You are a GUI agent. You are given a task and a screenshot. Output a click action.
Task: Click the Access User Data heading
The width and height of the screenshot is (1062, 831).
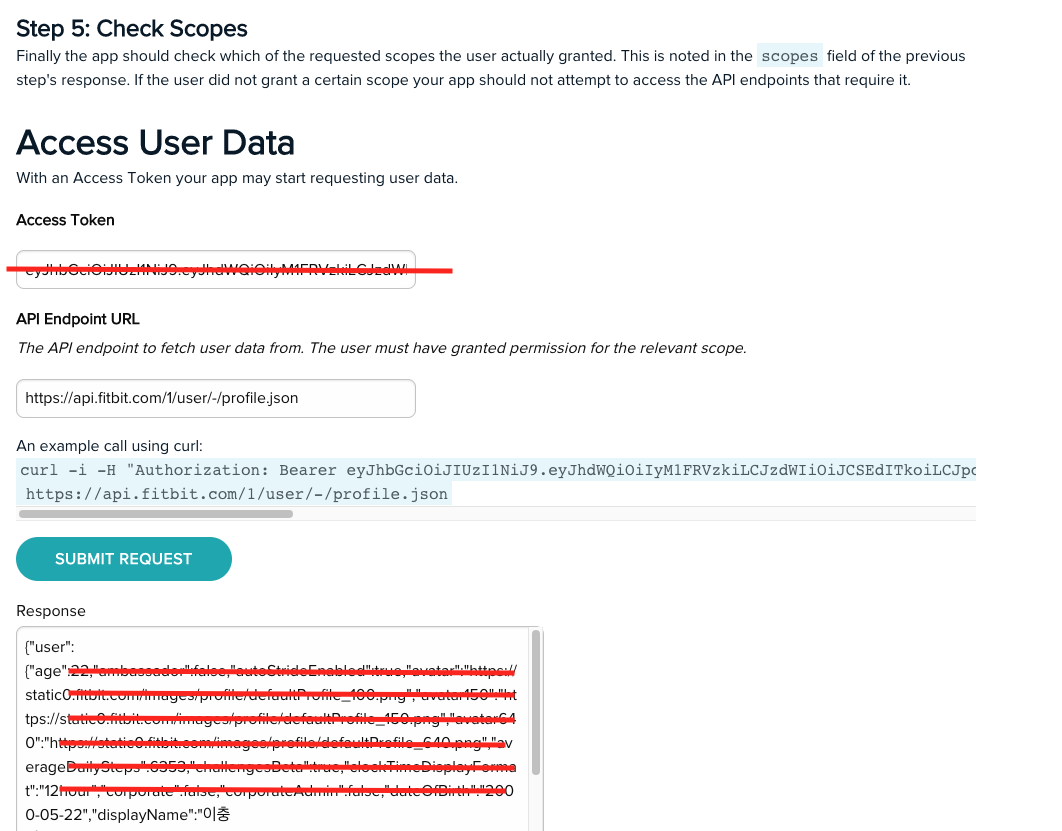pyautogui.click(x=155, y=142)
